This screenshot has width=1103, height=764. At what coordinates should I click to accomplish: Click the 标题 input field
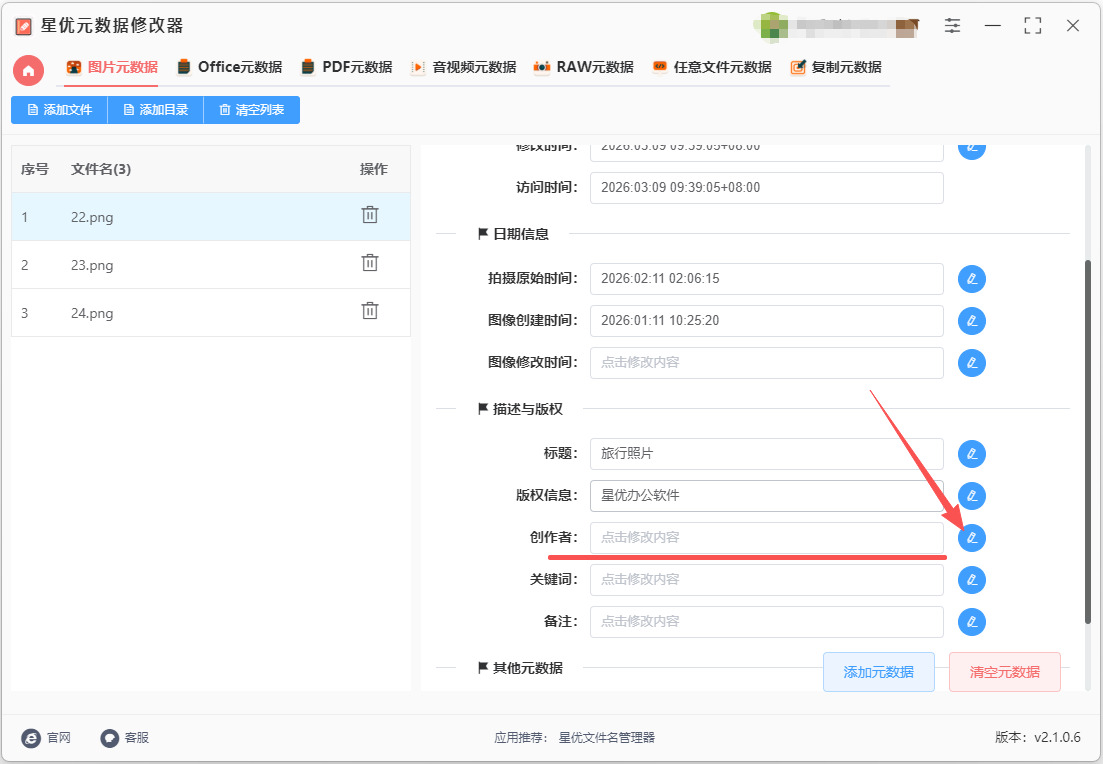(x=767, y=454)
